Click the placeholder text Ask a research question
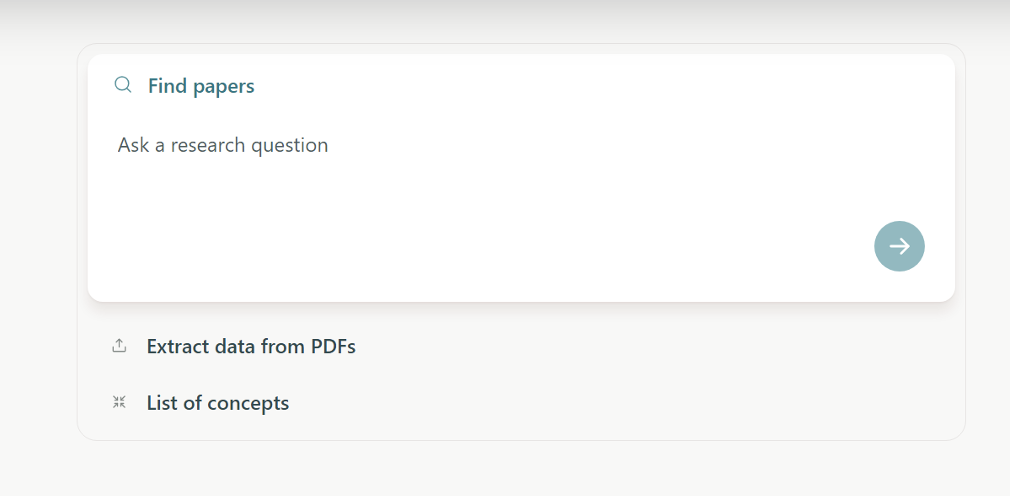Screen dimensions: 1010x496 pos(223,145)
